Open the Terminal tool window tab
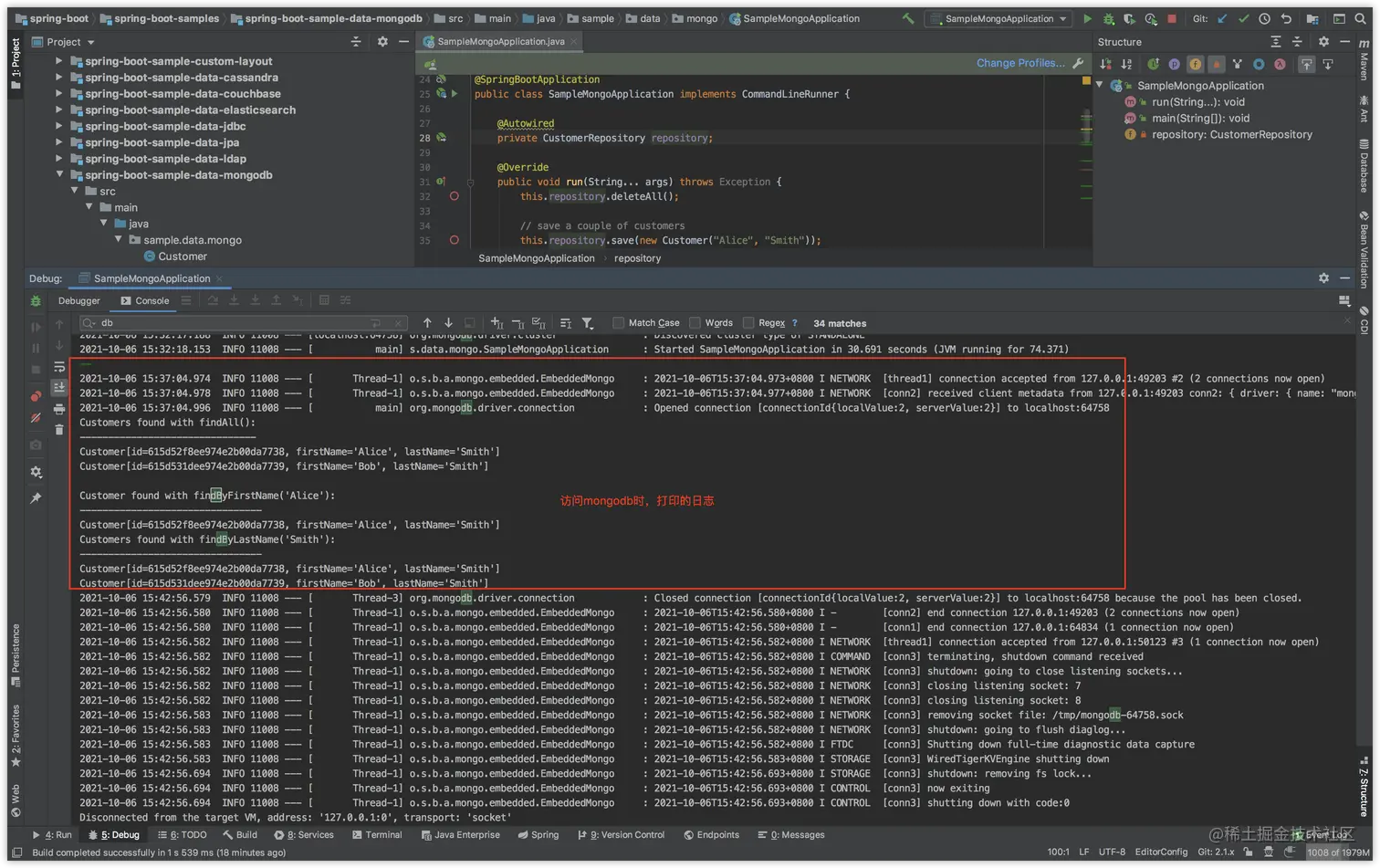Image resolution: width=1380 pixels, height=868 pixels. 377,835
